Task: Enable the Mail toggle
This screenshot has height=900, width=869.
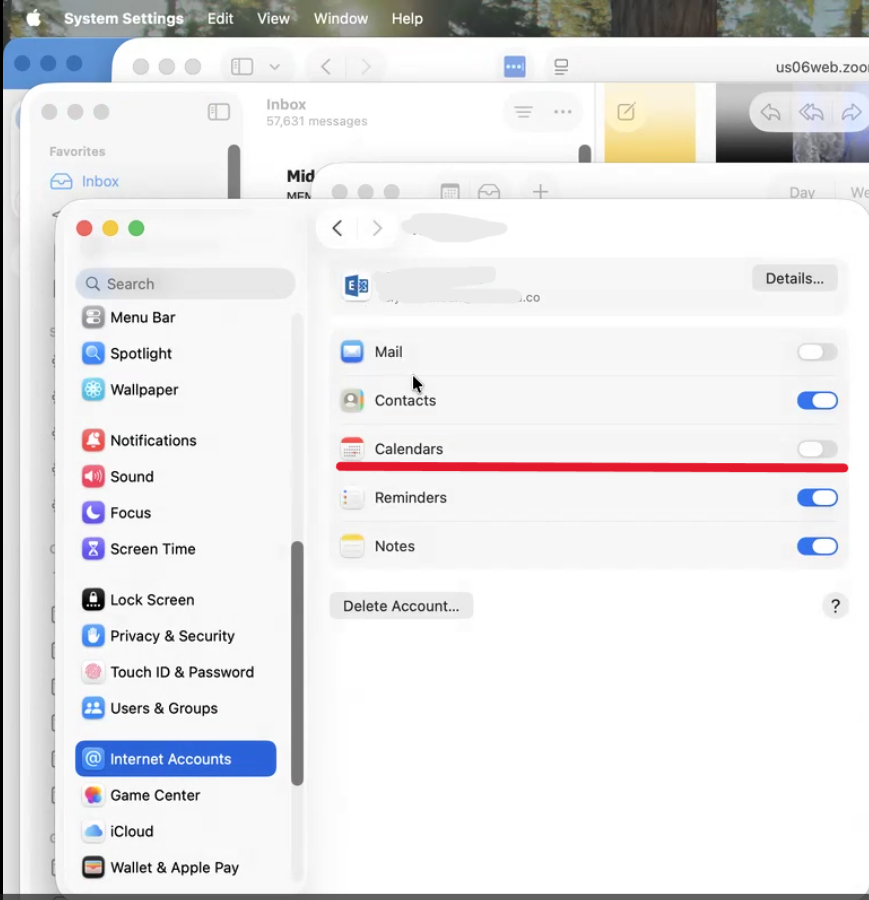Action: 817,352
